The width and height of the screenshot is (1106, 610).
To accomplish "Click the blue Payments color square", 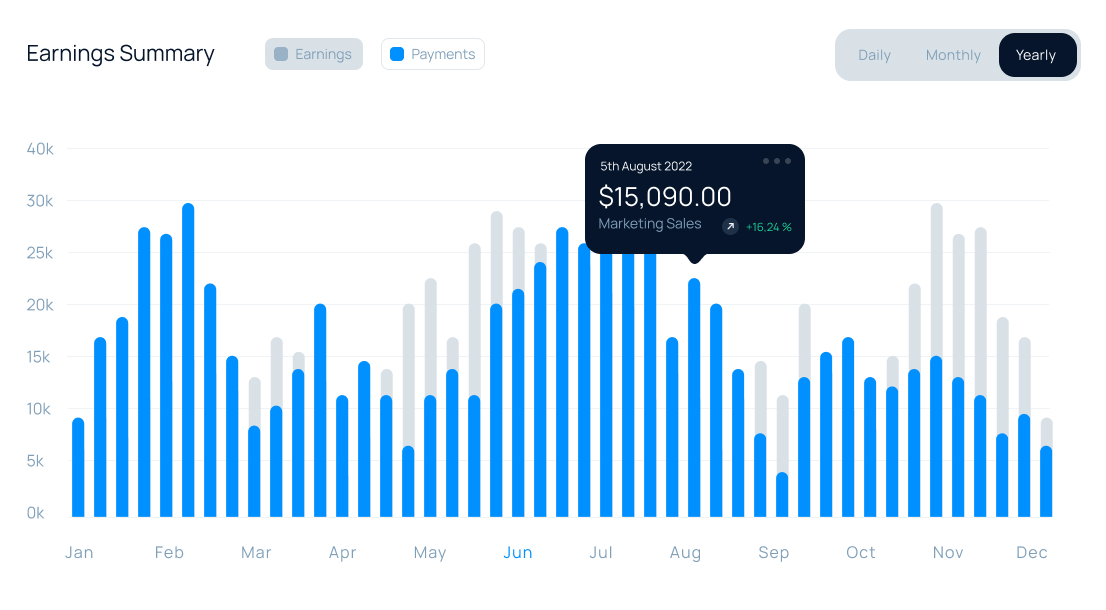I will click(x=397, y=54).
